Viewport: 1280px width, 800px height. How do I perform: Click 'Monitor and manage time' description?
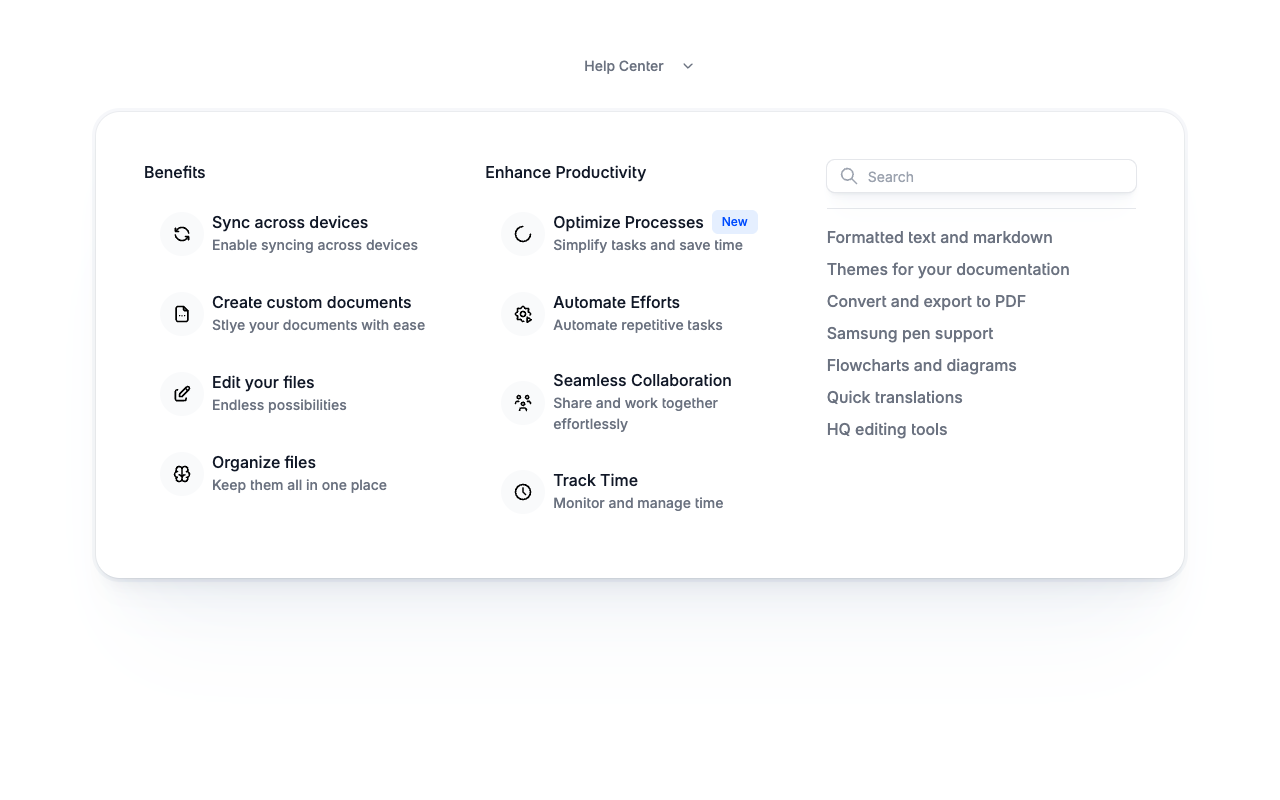pos(638,503)
